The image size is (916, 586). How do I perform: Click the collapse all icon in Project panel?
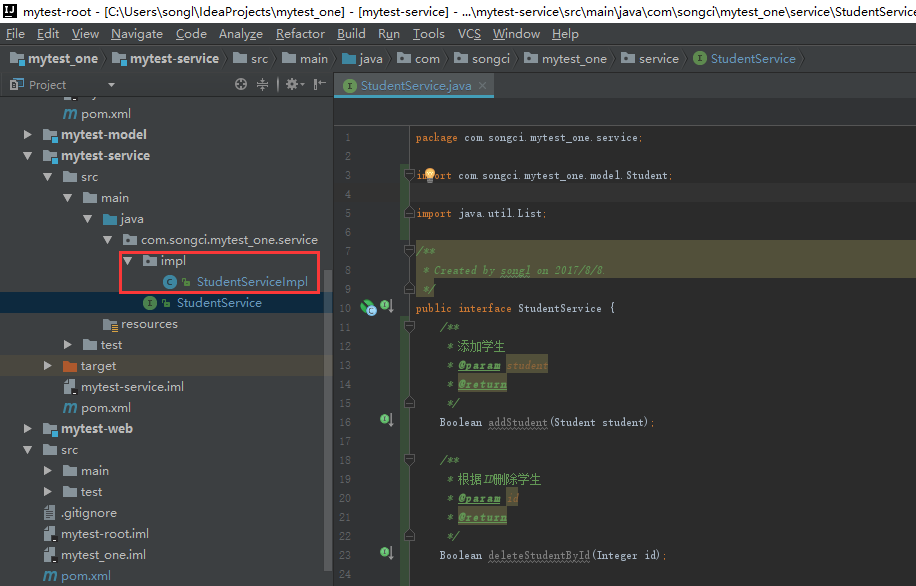[x=263, y=85]
